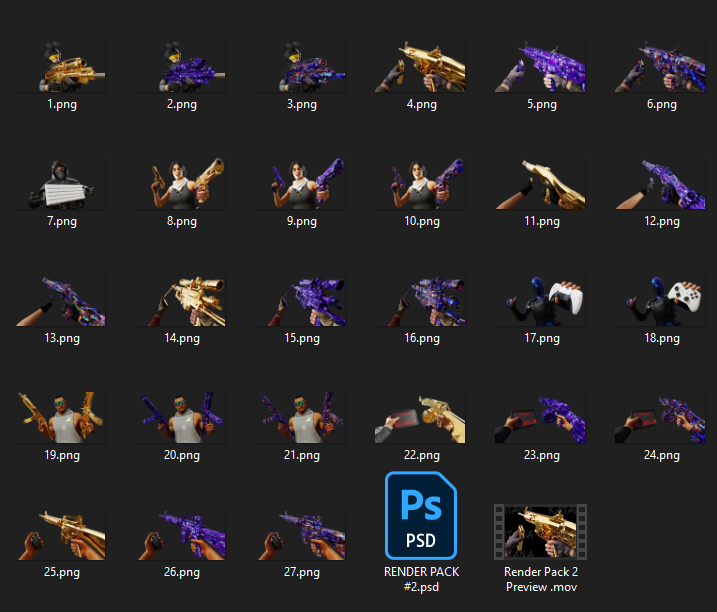Image resolution: width=717 pixels, height=612 pixels.
Task: Click the "13.png" file name label
Action: click(62, 338)
